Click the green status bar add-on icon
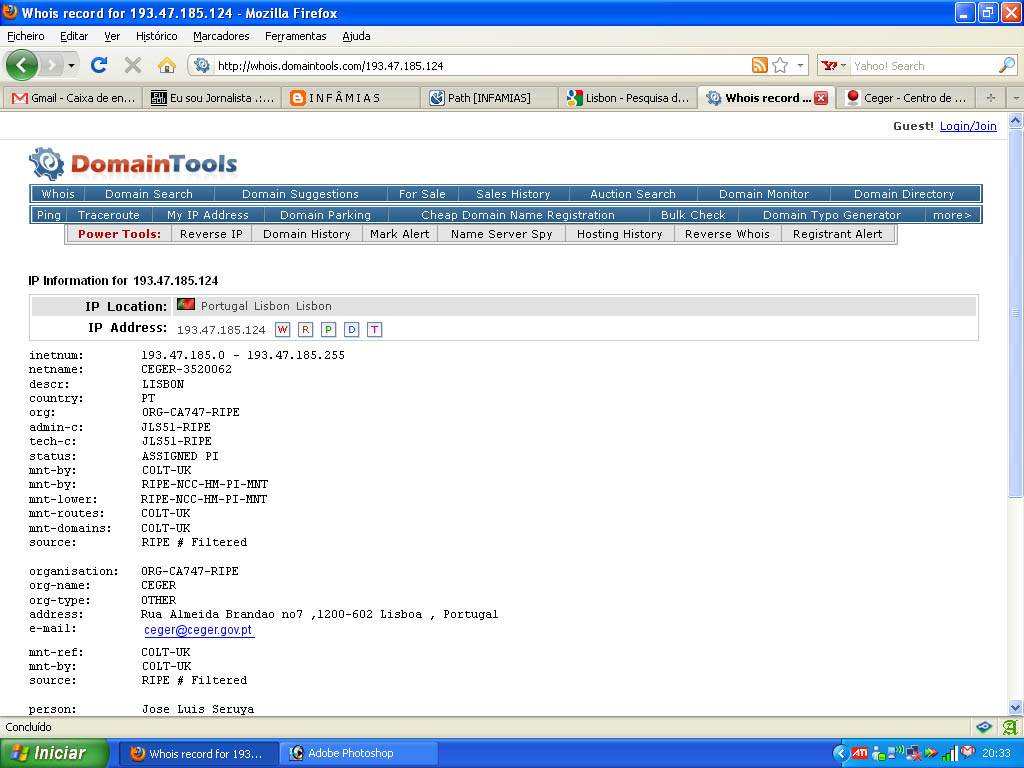This screenshot has height=768, width=1024. click(1010, 727)
